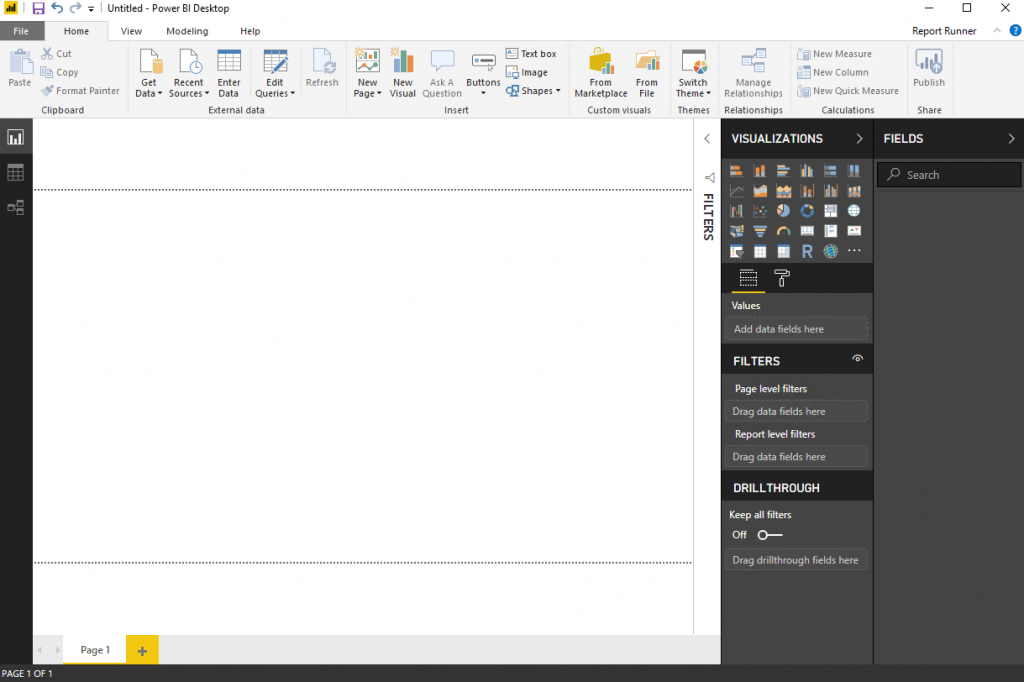Select the Clustered column chart visual
Image resolution: width=1024 pixels, height=682 pixels.
pos(807,171)
